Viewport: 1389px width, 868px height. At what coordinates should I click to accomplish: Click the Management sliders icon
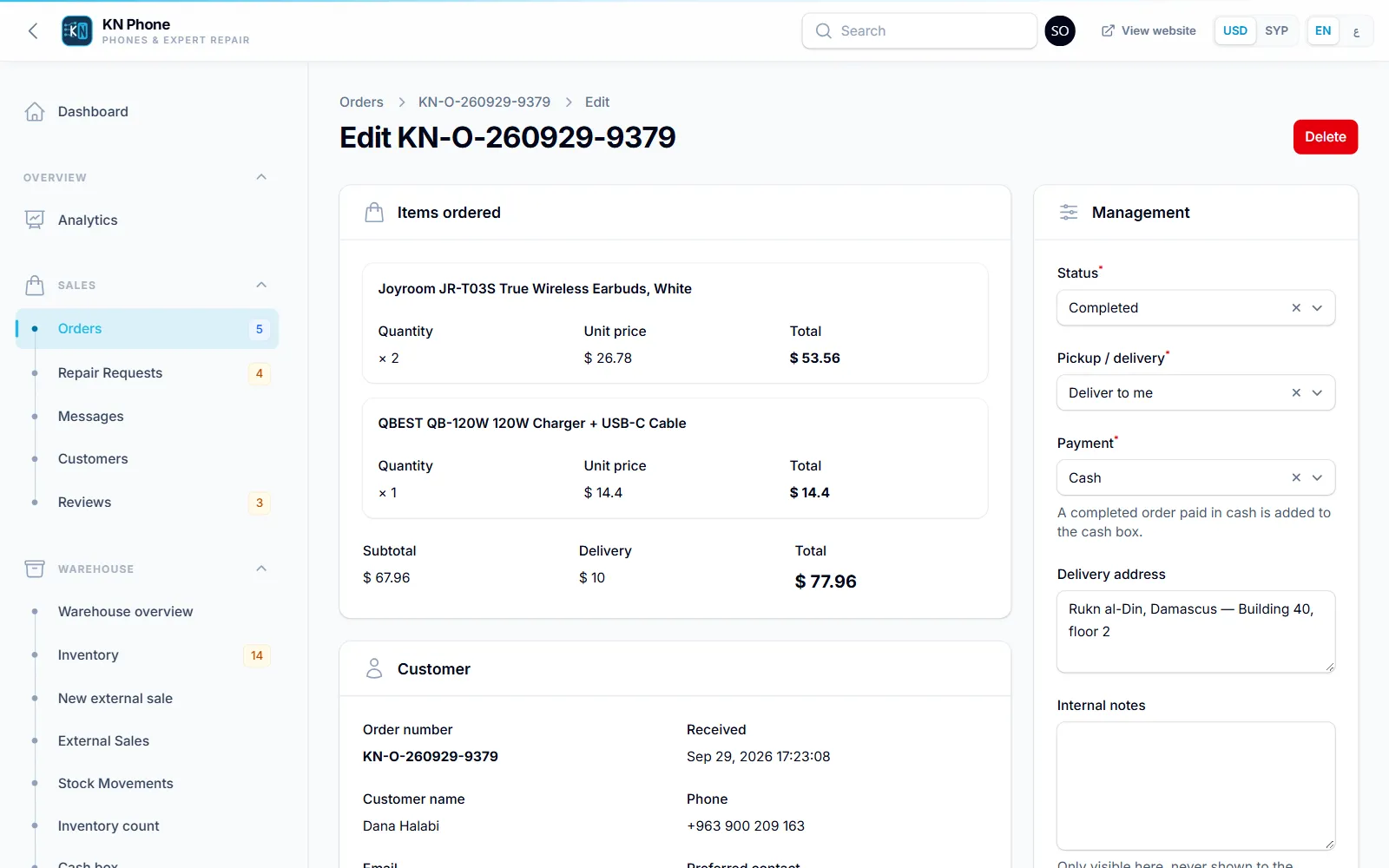(1069, 213)
